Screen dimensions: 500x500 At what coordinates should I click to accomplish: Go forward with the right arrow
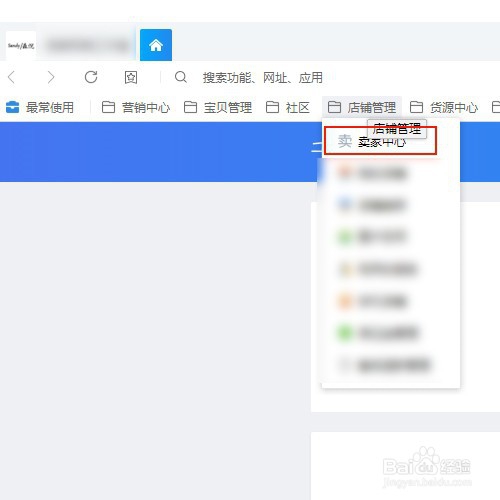click(x=51, y=77)
